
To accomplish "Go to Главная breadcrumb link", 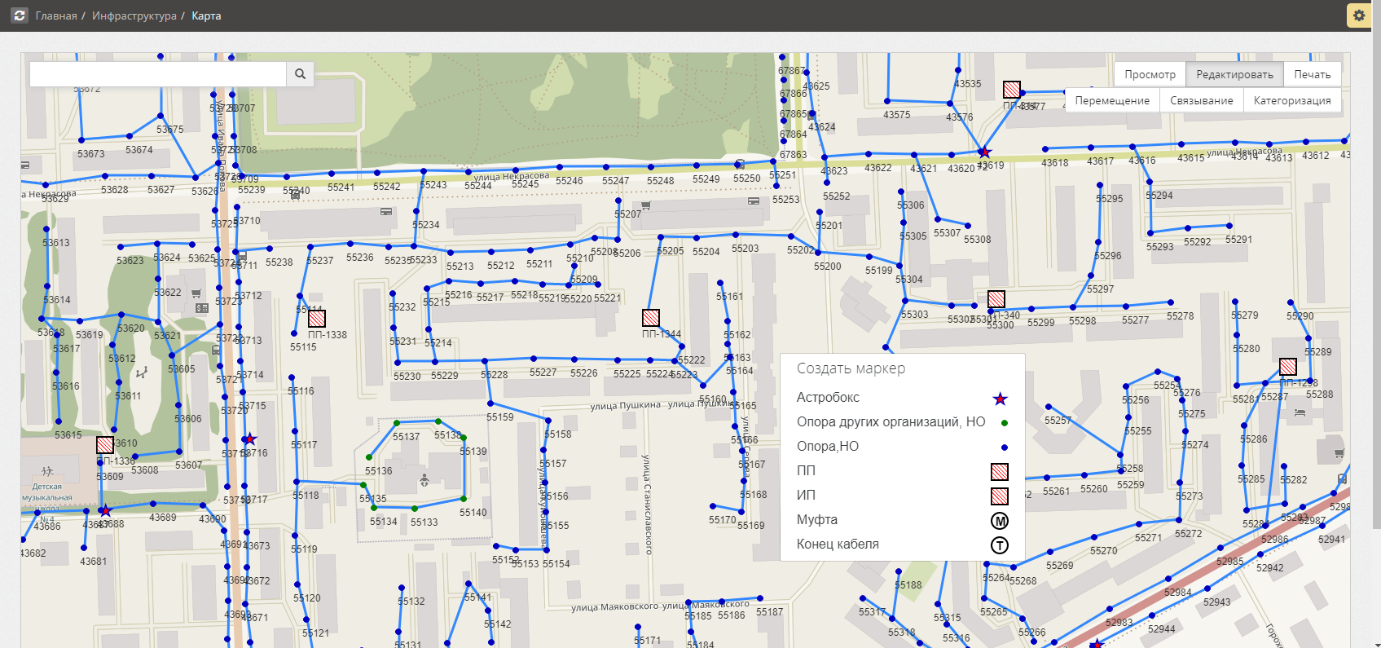I will click(56, 16).
